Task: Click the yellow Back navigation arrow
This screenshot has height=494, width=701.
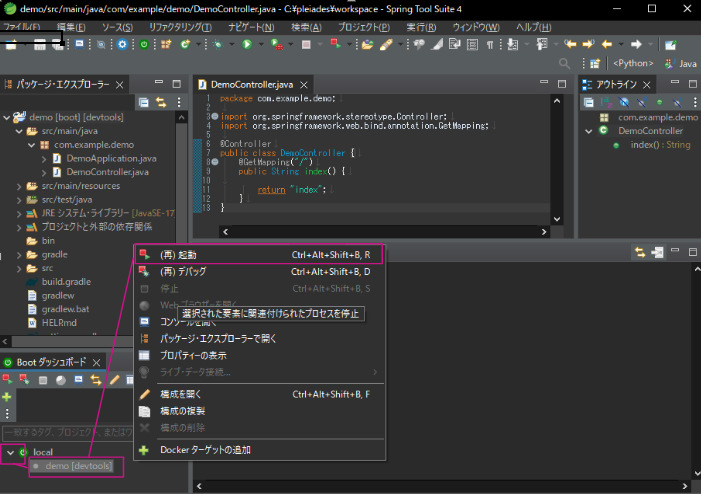Action: 607,44
